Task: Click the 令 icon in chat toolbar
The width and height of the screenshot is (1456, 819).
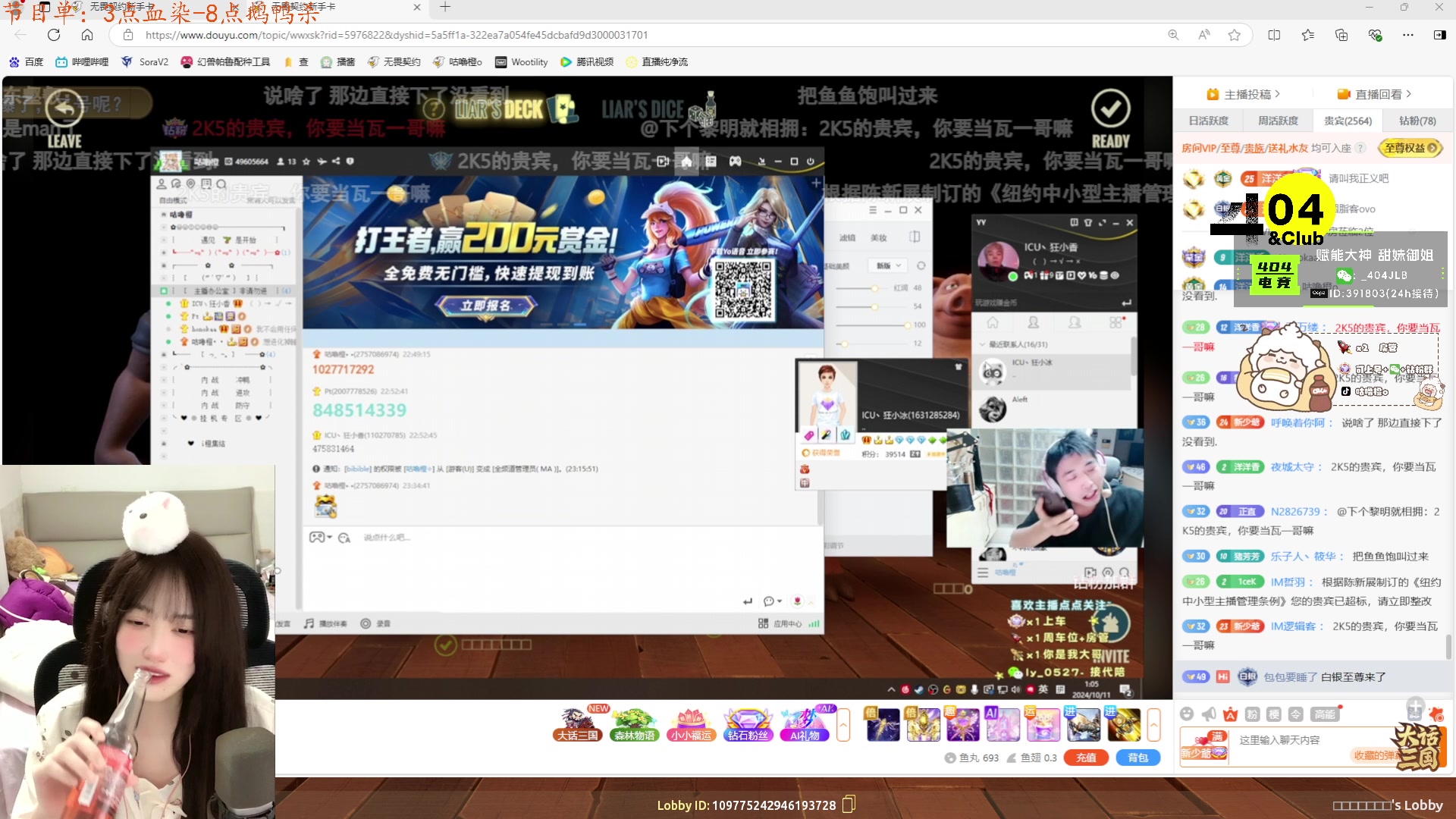Action: click(x=1296, y=714)
